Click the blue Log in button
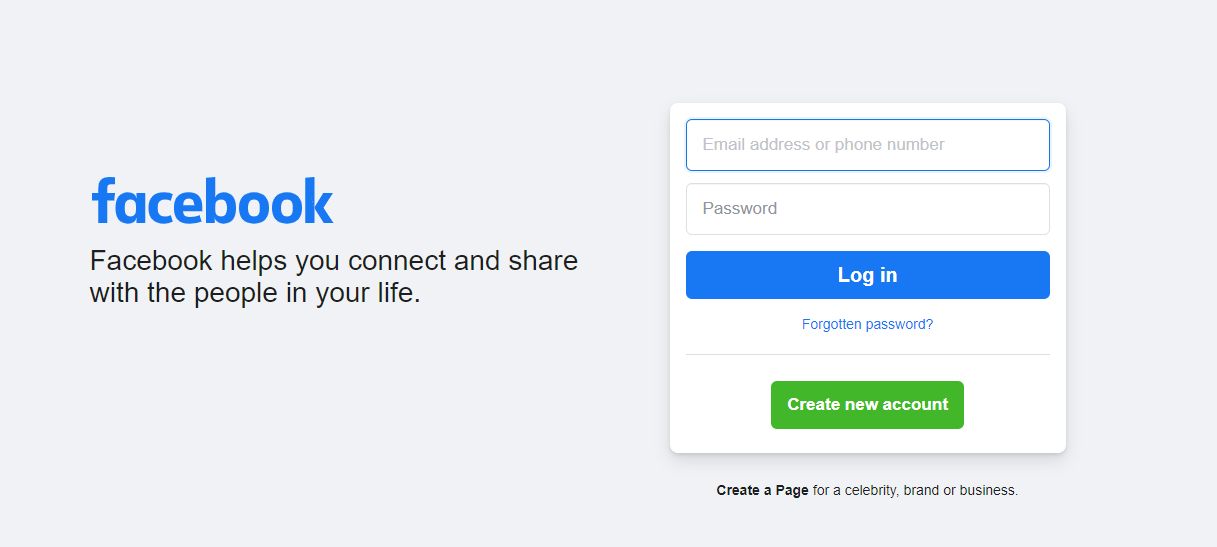This screenshot has height=547, width=1217. [x=867, y=275]
